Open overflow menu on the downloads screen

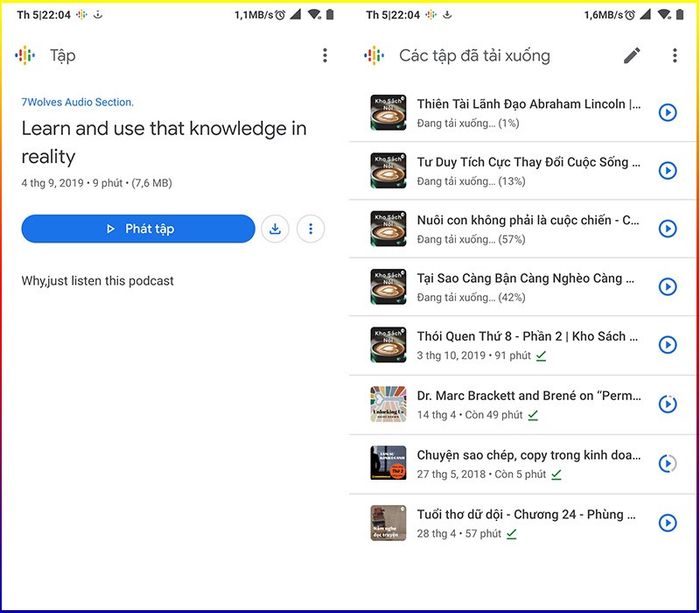[x=674, y=56]
